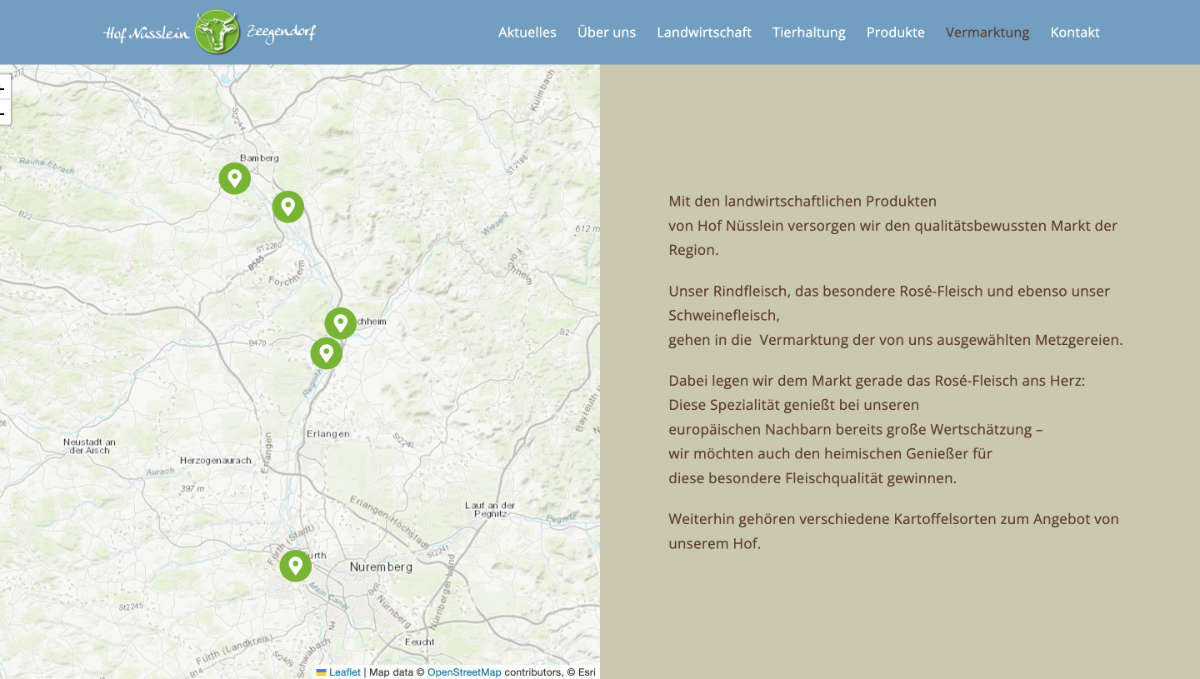Click the map marker near Fürth

[x=295, y=566]
